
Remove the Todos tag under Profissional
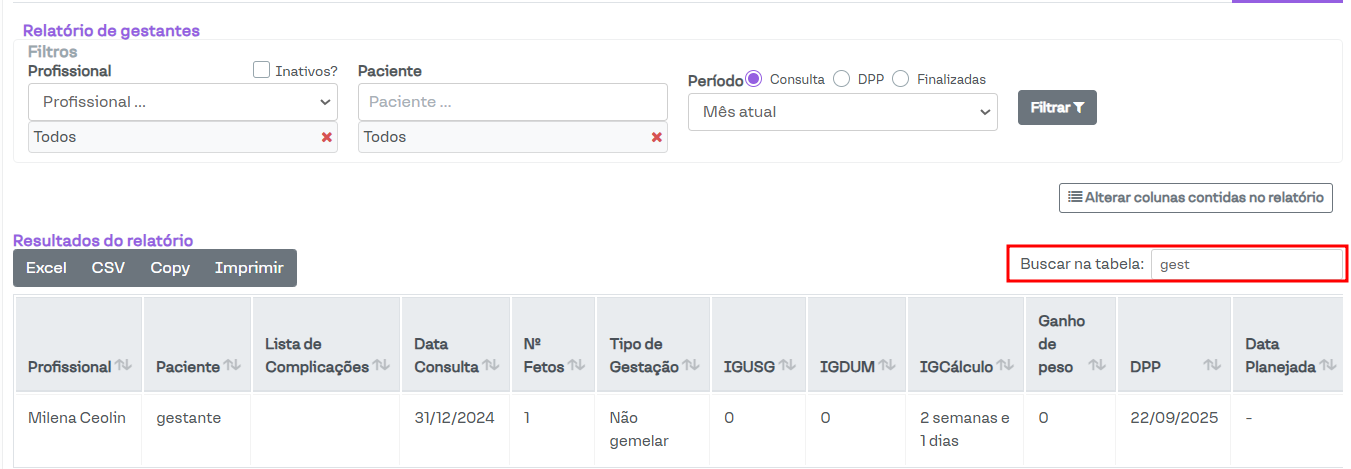[326, 137]
